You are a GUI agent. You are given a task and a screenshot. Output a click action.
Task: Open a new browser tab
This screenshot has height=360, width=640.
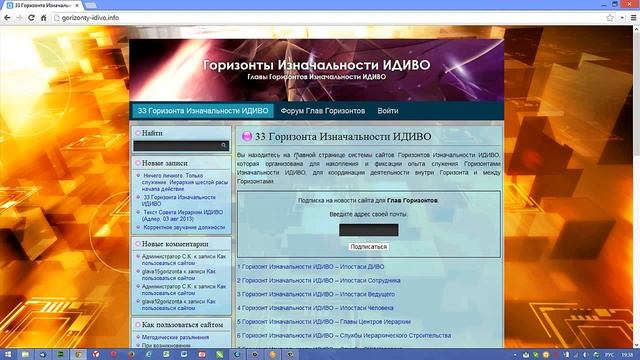pyautogui.click(x=91, y=5)
